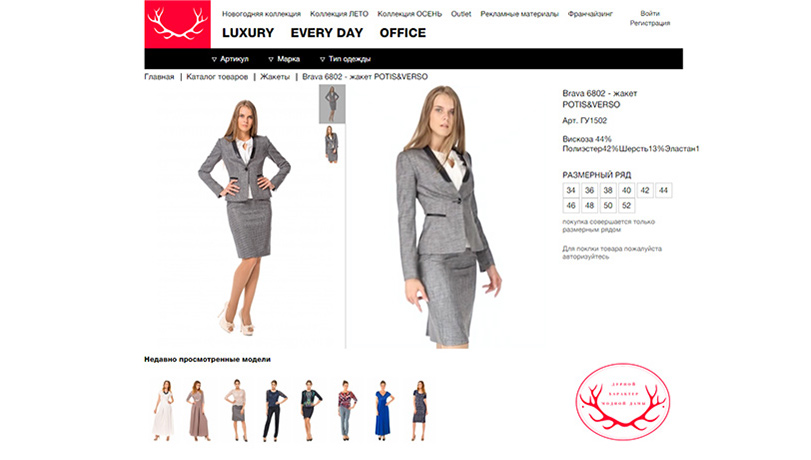Click the round red antler emblem
This screenshot has height=460, width=811.
point(623,402)
